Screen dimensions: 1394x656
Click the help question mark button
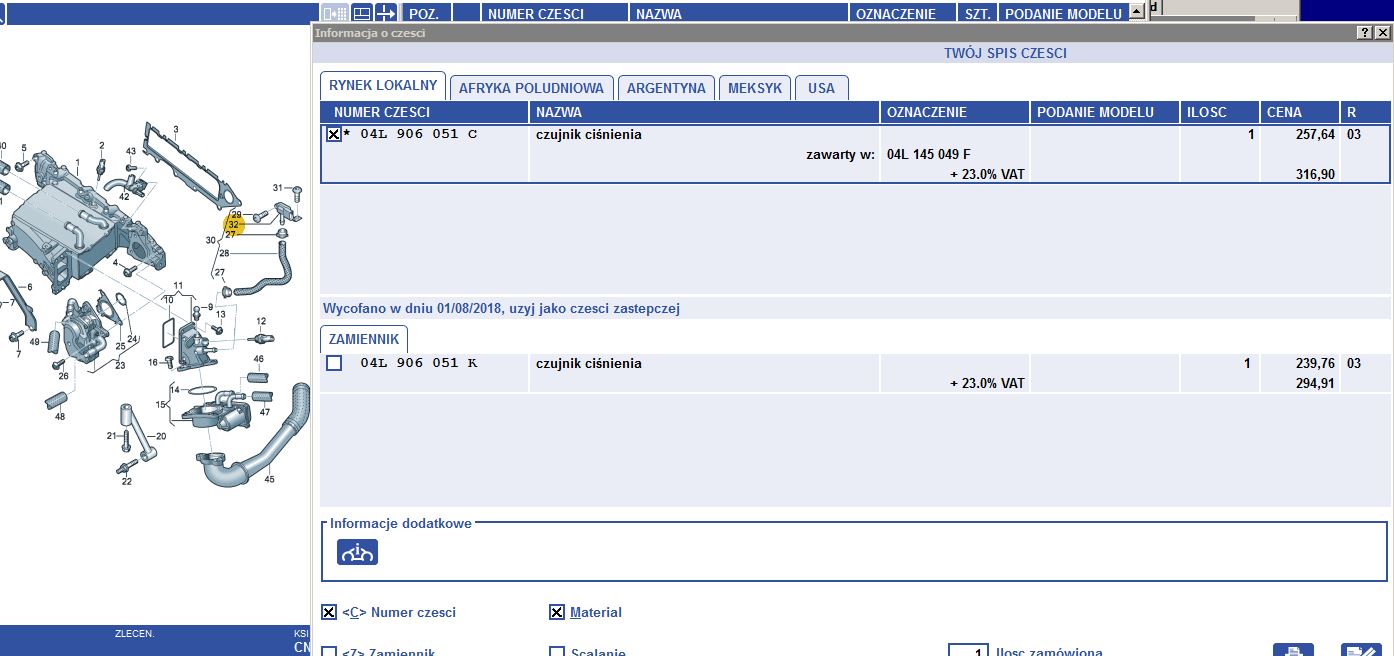1364,33
